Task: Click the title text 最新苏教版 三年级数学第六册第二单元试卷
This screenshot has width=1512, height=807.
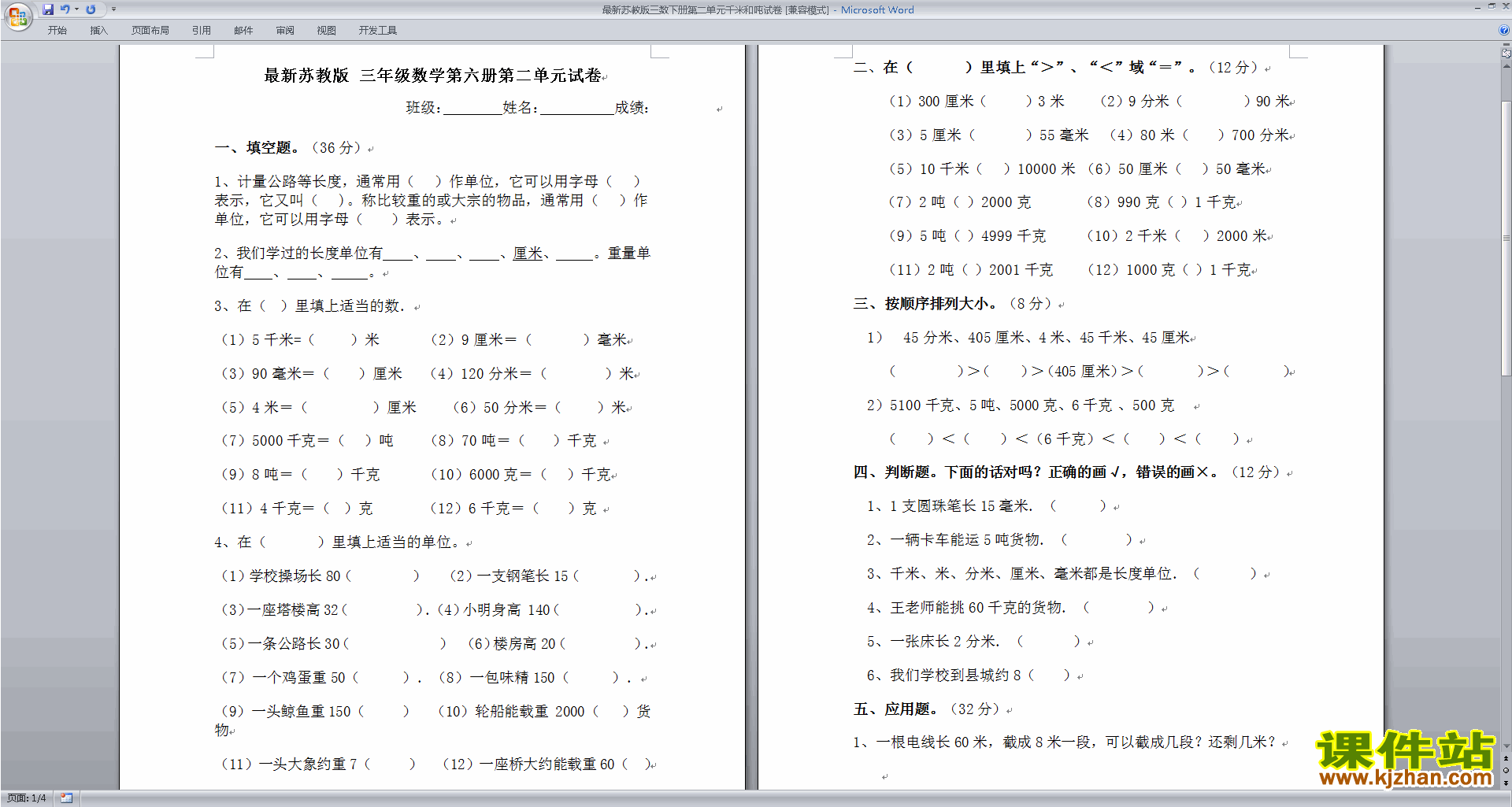Action: 432,76
